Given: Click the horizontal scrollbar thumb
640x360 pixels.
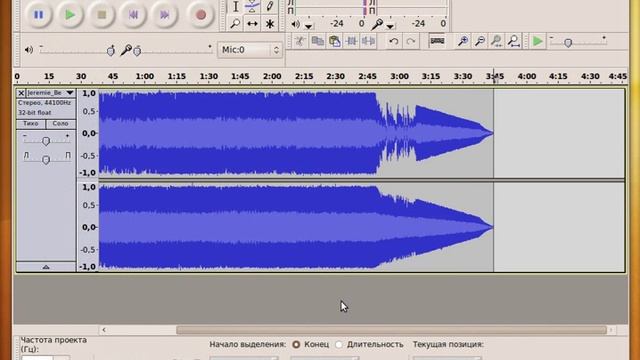Looking at the screenshot, I should point(391,330).
